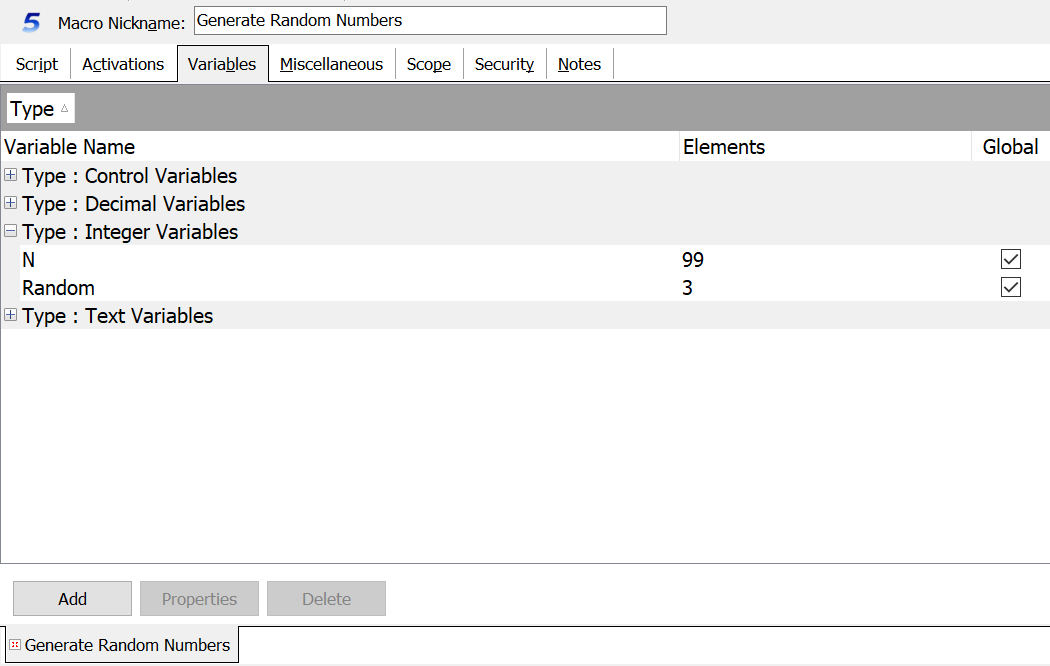Image resolution: width=1050 pixels, height=666 pixels.
Task: Toggle Global checkbox for variable N
Action: [1011, 260]
